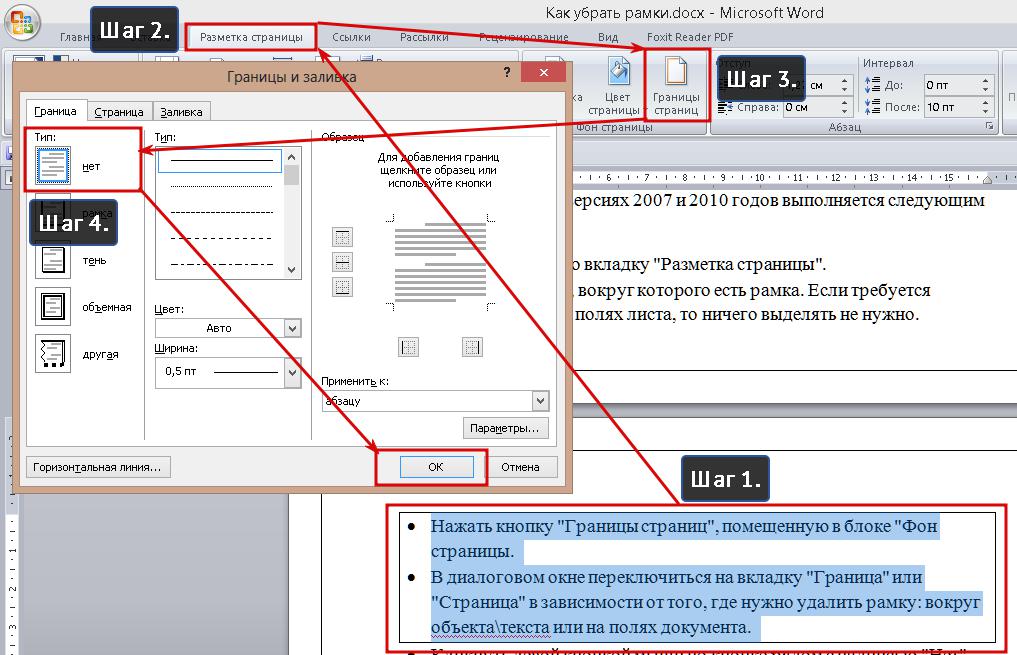
Task: Click the help question mark in dialog
Action: [x=507, y=72]
